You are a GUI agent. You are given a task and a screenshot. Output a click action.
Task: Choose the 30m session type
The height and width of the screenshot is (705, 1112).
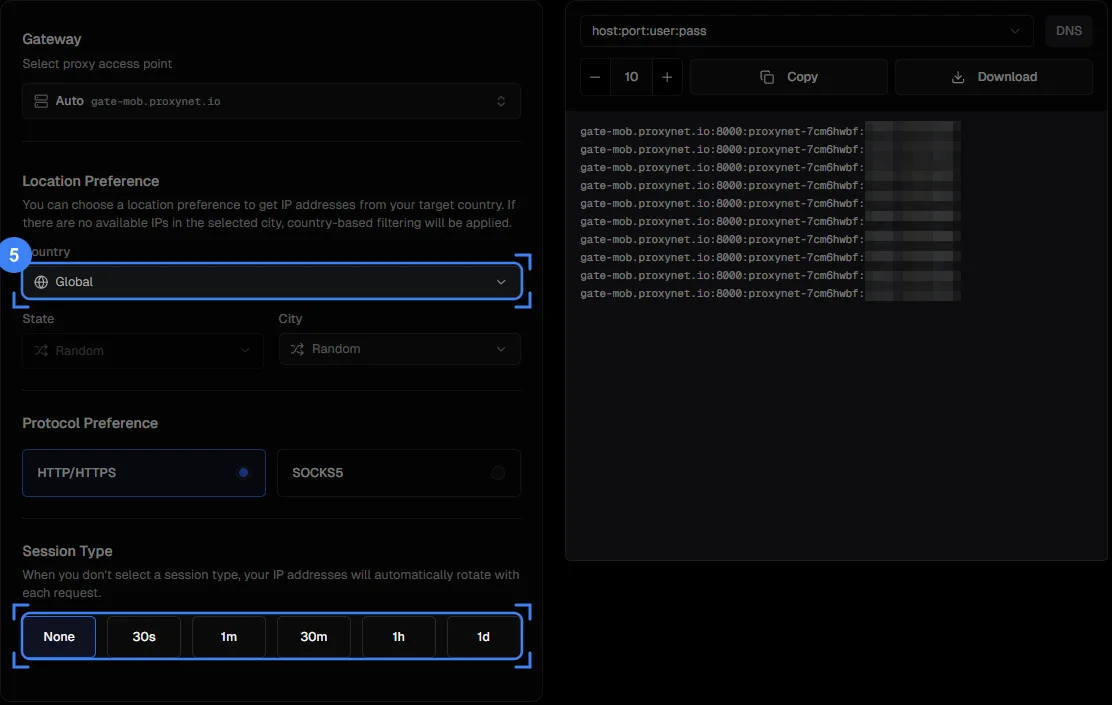pos(313,637)
